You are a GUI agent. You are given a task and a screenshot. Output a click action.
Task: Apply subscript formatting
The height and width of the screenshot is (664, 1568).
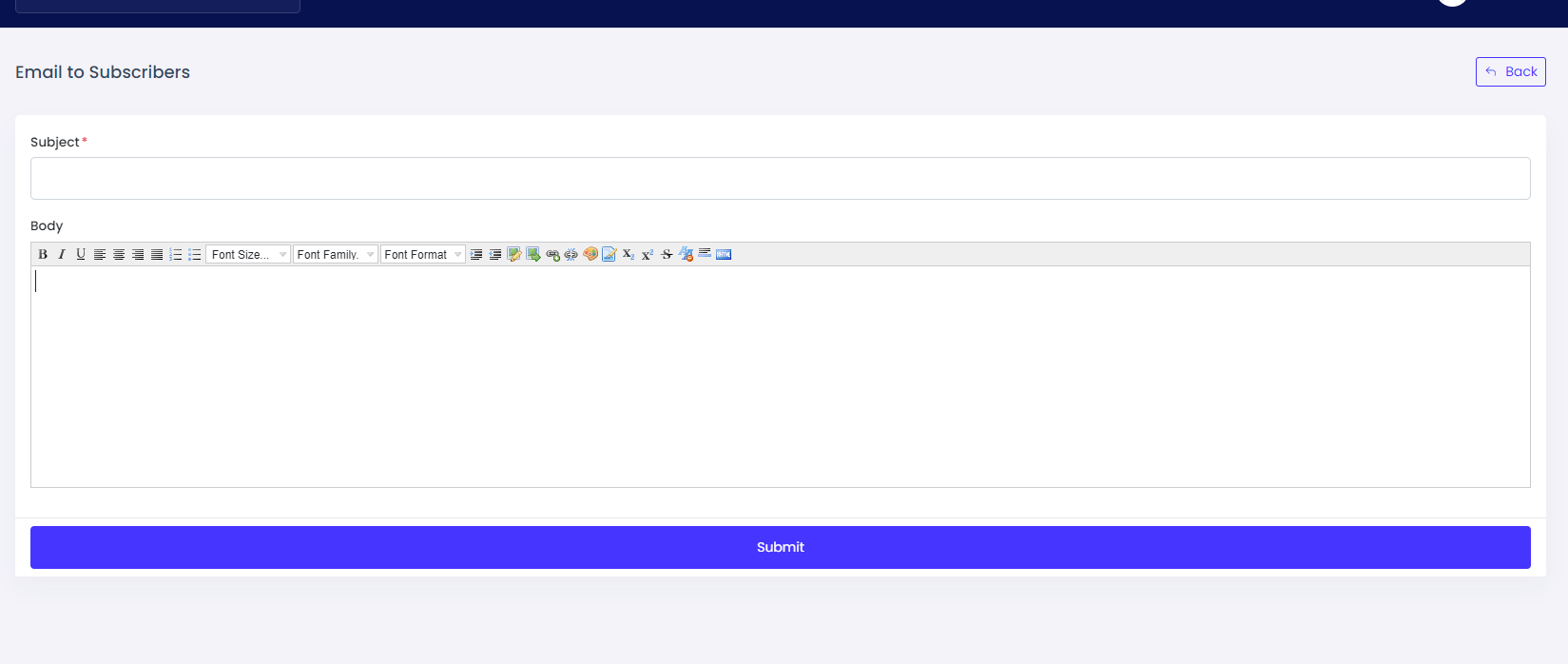pyautogui.click(x=629, y=254)
